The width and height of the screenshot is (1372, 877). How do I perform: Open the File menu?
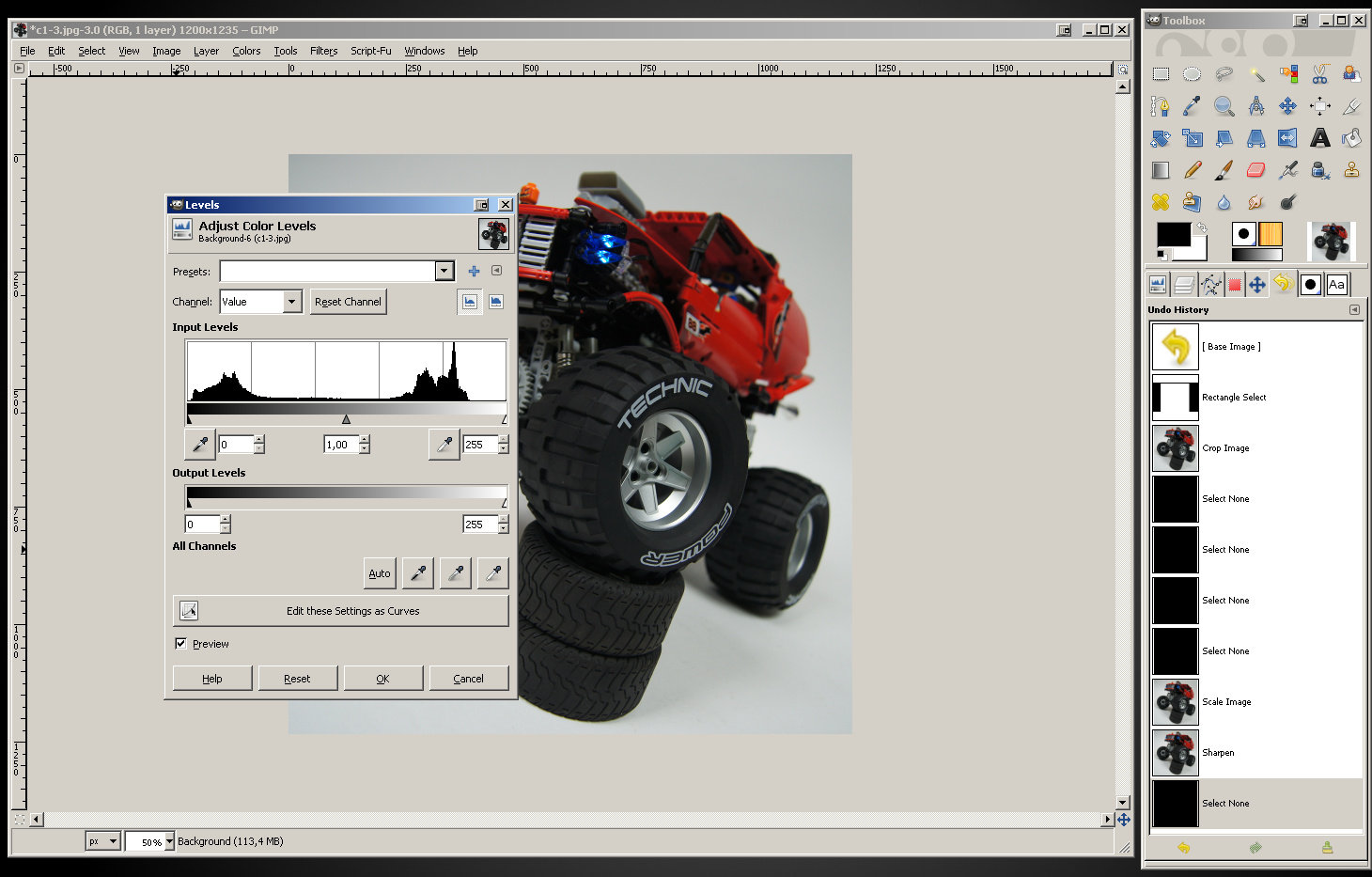click(x=27, y=51)
